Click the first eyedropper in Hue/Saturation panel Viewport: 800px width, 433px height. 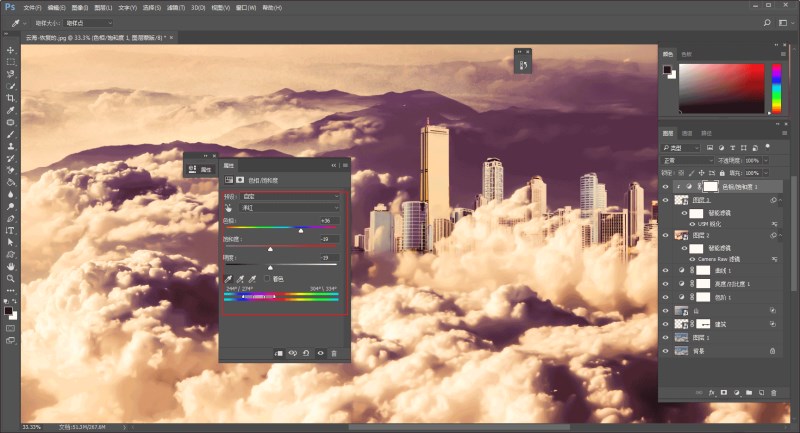229,279
